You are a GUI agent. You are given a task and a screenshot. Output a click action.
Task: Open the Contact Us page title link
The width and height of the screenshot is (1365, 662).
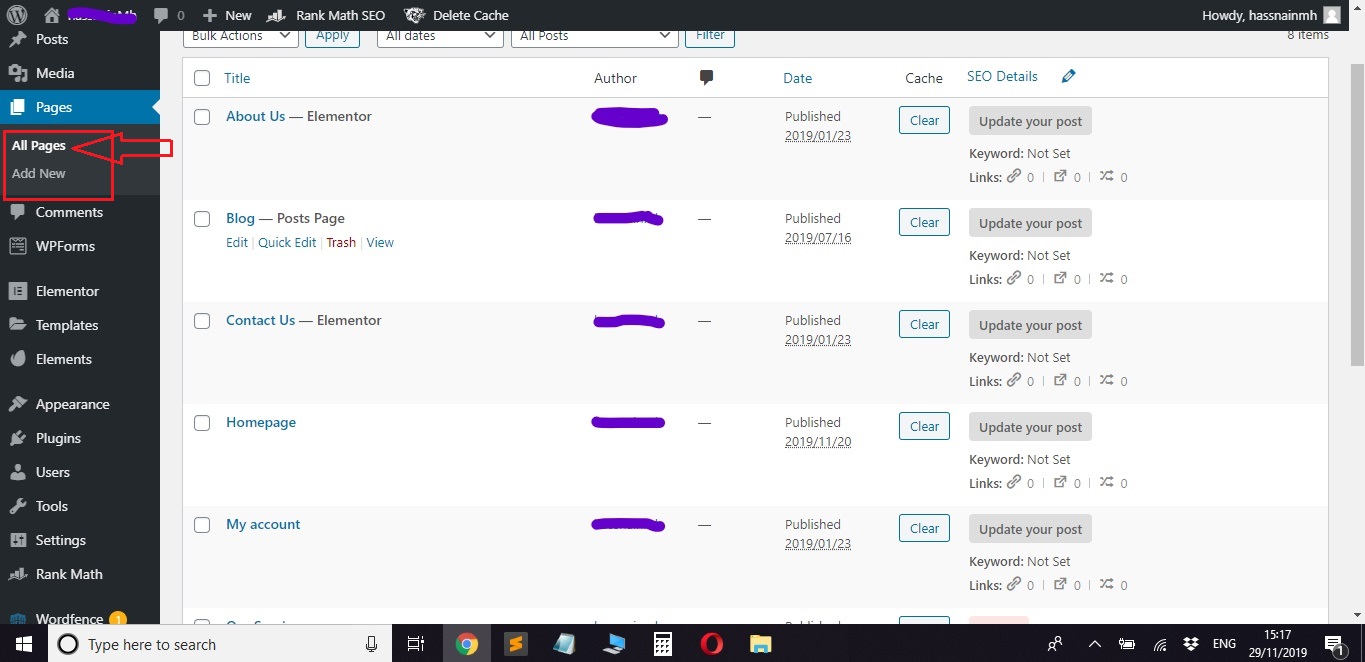coord(260,320)
